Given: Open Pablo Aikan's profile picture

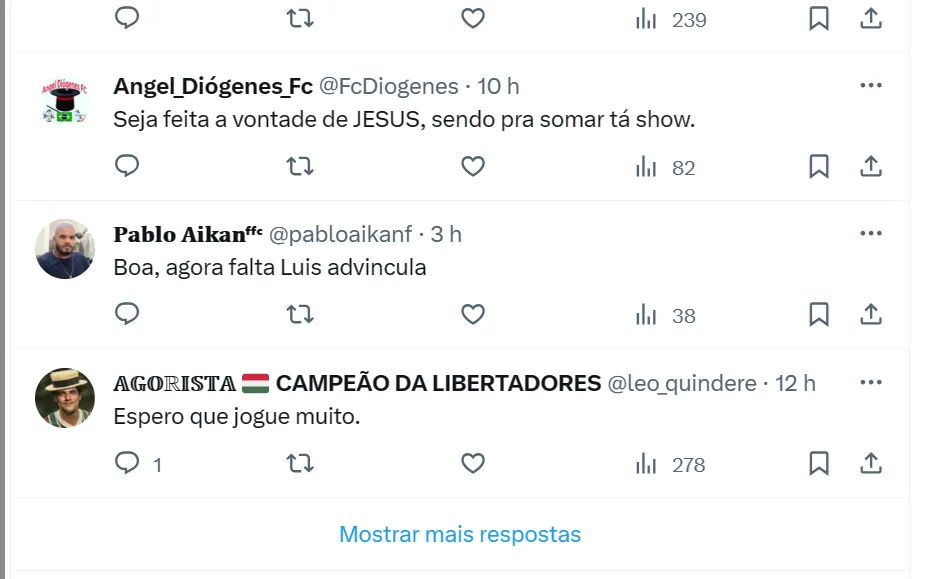Looking at the screenshot, I should coord(65,249).
